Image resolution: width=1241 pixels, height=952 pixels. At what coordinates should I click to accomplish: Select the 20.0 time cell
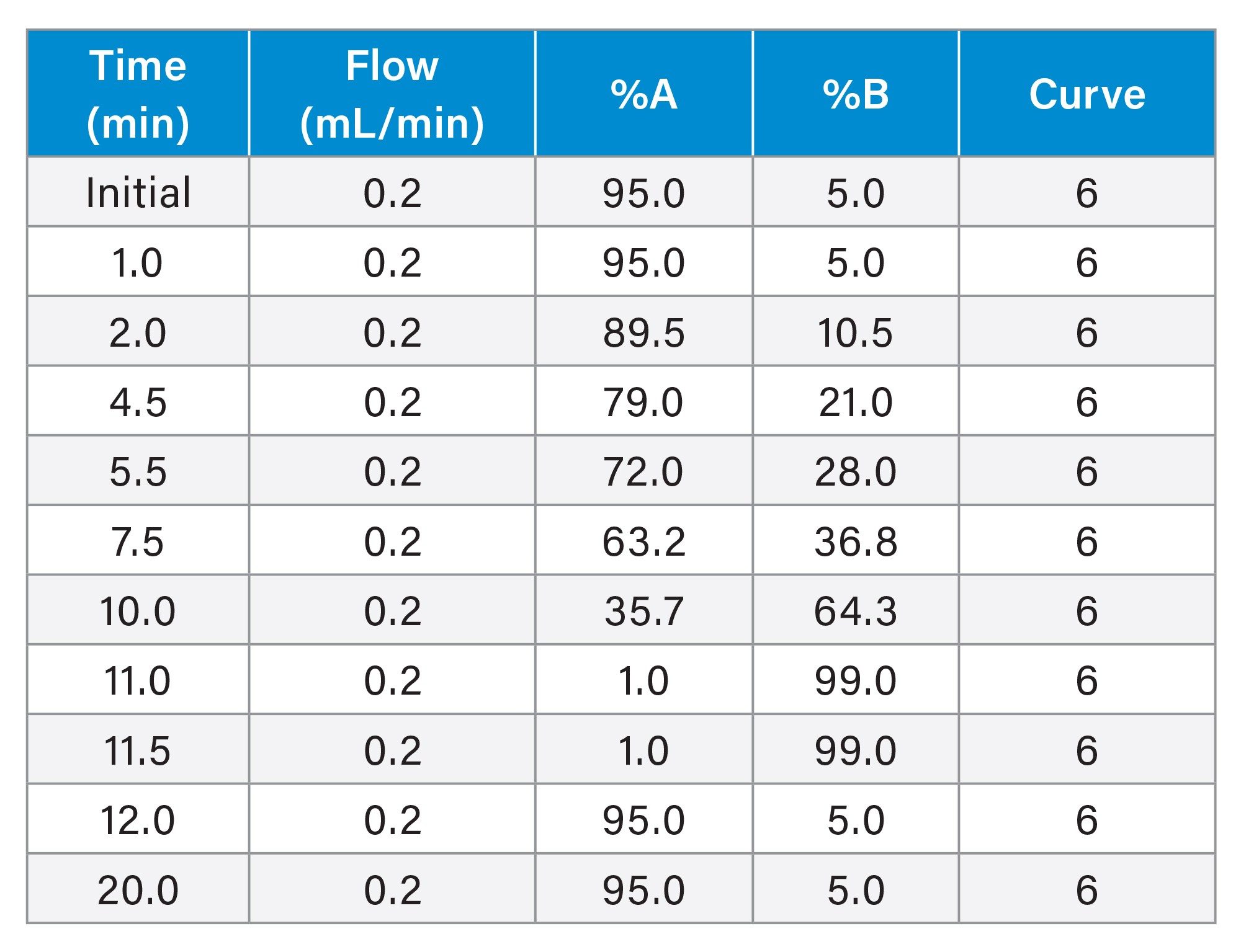click(138, 889)
